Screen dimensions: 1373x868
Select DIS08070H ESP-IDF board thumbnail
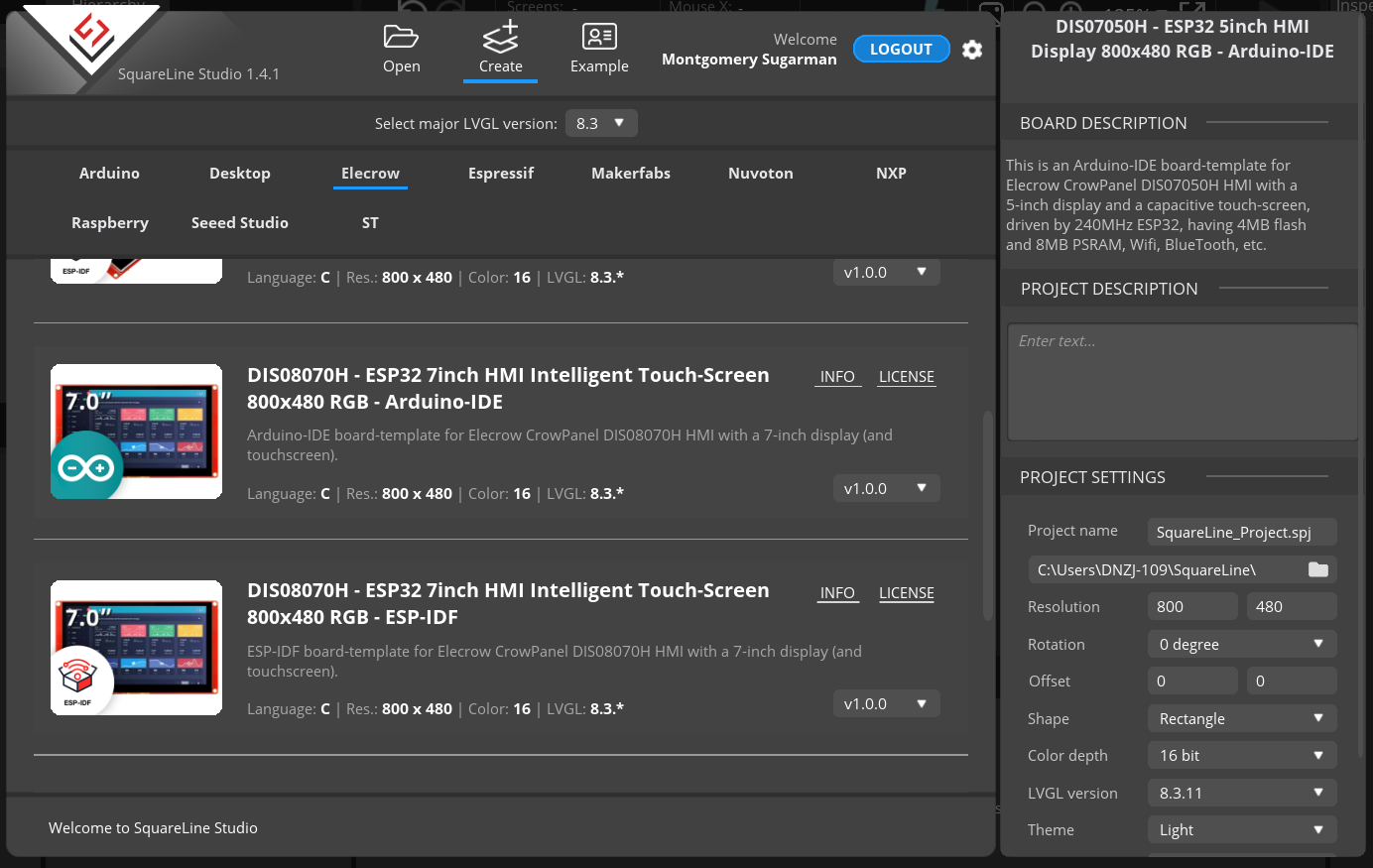(x=137, y=648)
